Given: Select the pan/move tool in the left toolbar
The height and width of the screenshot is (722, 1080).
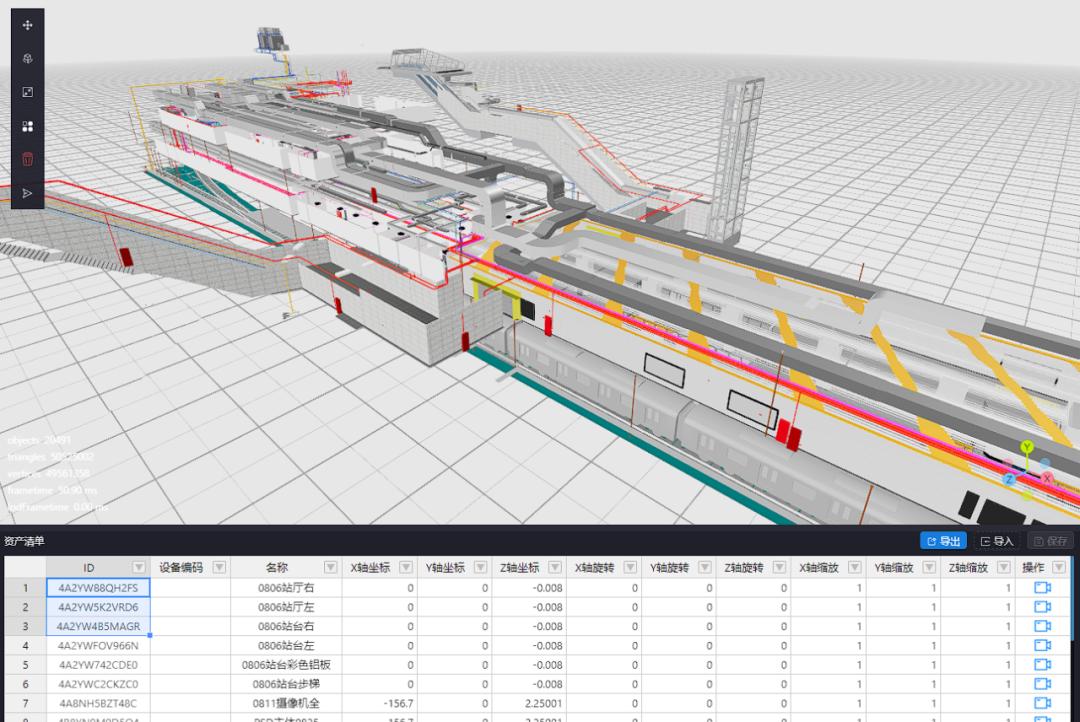Looking at the screenshot, I should 27,24.
